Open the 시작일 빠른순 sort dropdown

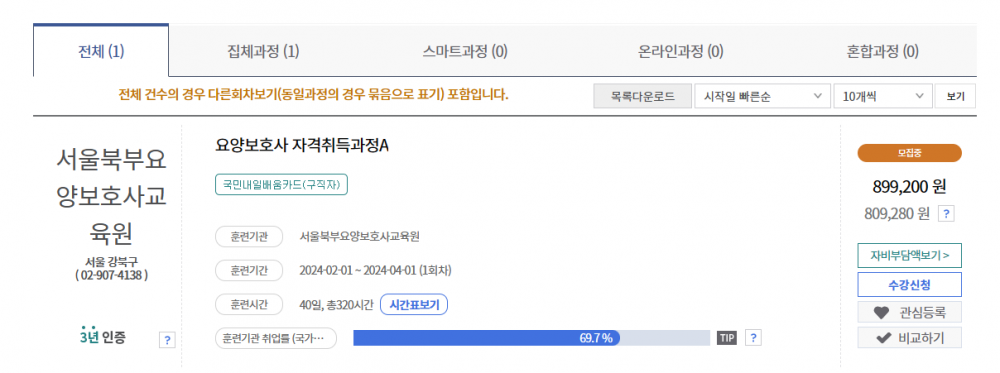point(762,97)
